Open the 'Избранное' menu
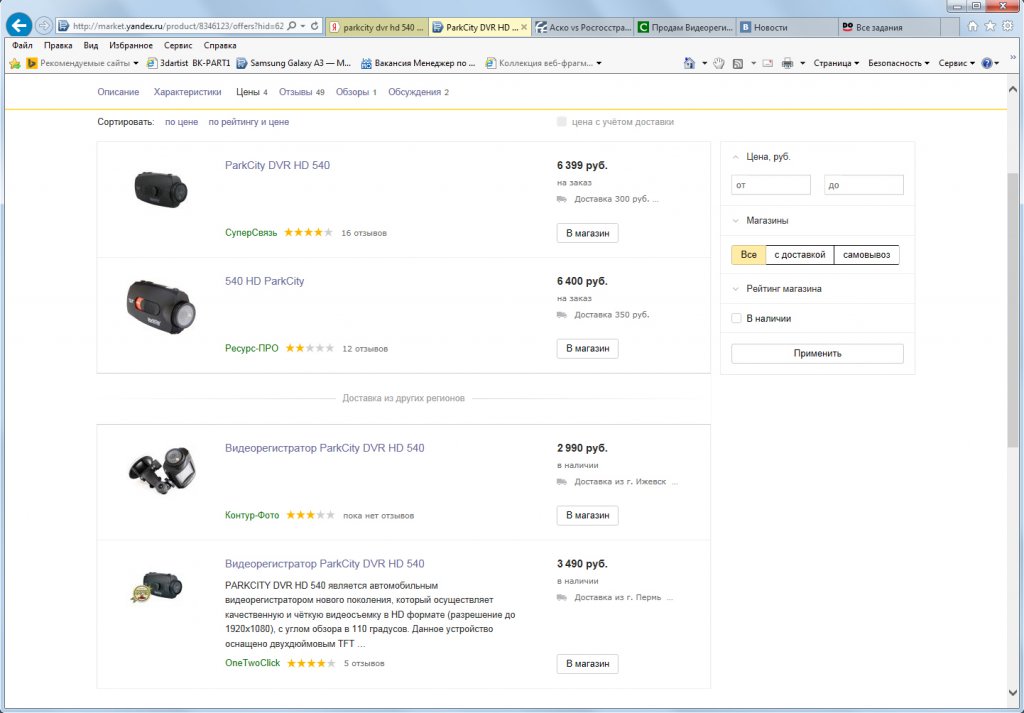This screenshot has height=713, width=1024. [131, 46]
